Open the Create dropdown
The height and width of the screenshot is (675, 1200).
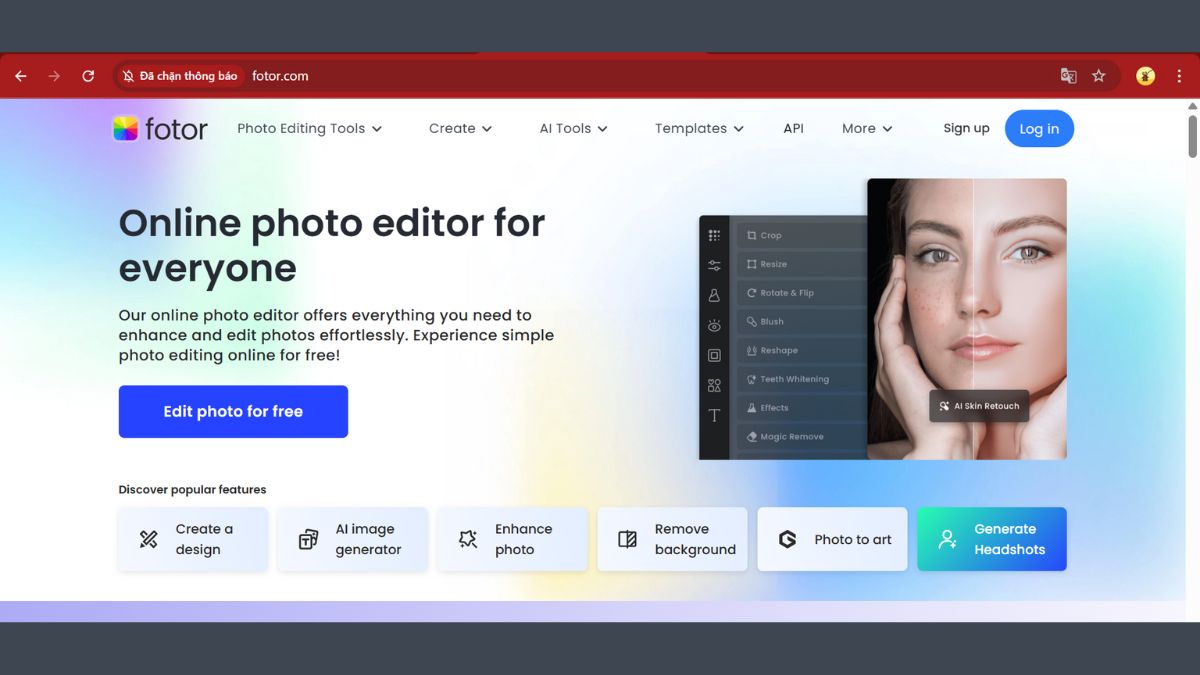[x=459, y=128]
